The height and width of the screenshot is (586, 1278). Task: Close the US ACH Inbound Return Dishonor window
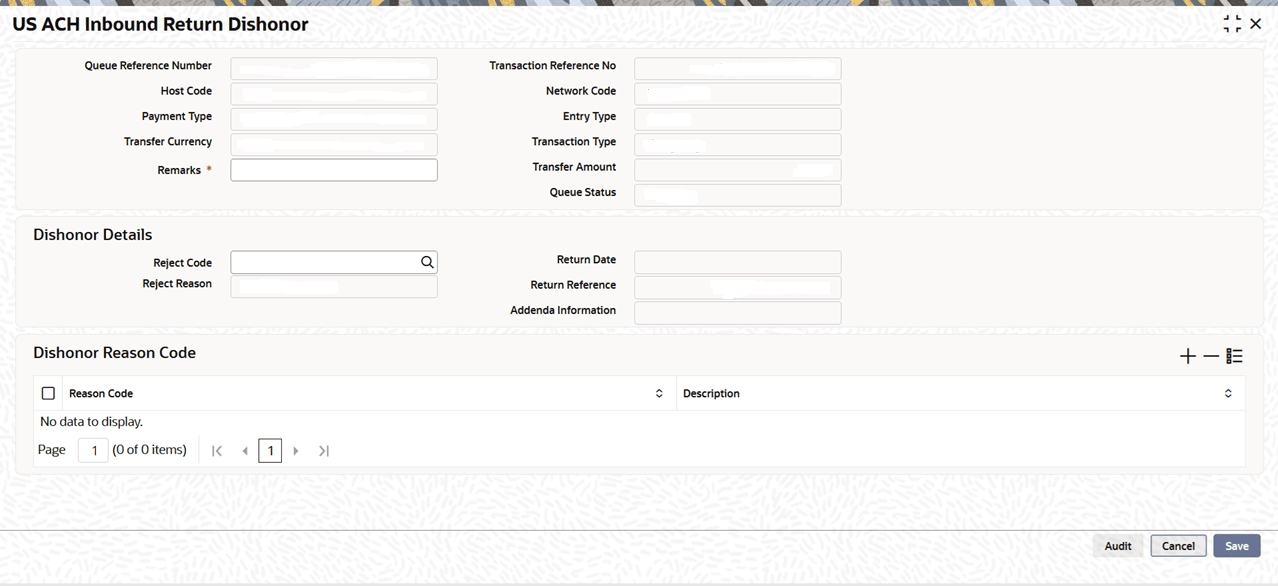point(1256,24)
